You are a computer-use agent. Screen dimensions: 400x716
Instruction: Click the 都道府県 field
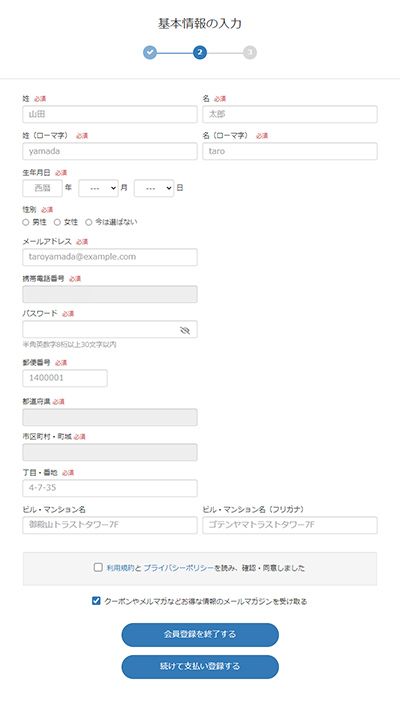click(110, 417)
